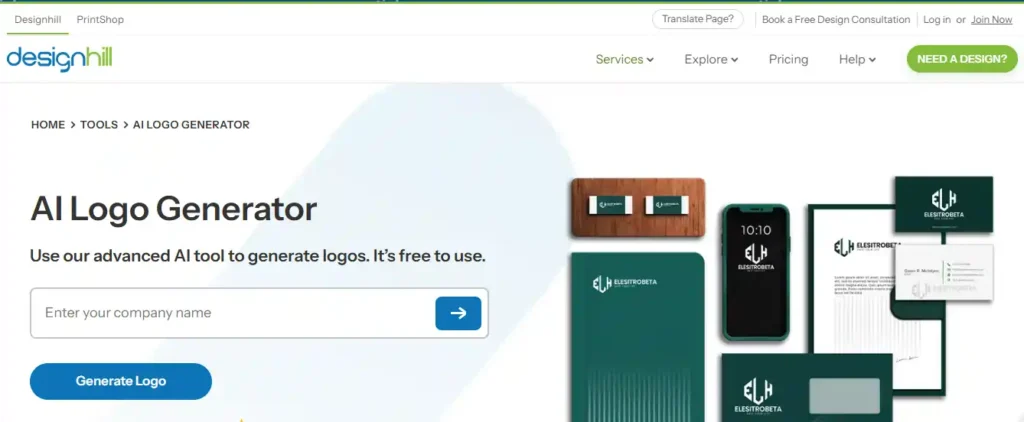Open Book a Free Design Consultation link
The image size is (1024, 422).
(x=836, y=20)
